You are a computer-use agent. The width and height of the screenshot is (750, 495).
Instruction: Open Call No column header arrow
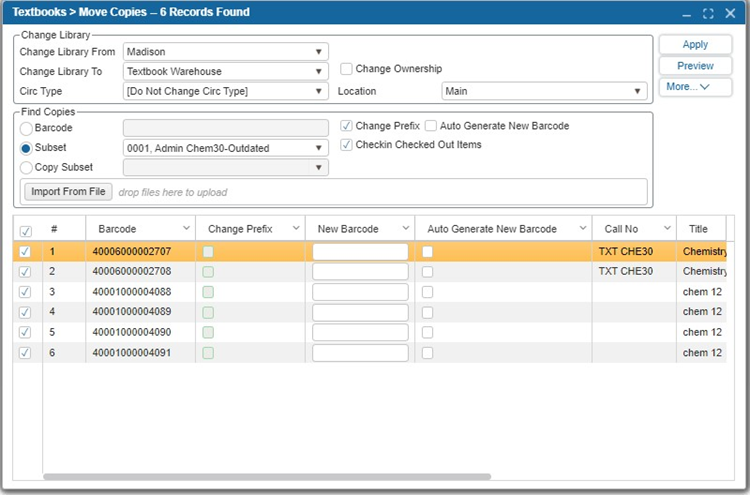pyautogui.click(x=667, y=228)
